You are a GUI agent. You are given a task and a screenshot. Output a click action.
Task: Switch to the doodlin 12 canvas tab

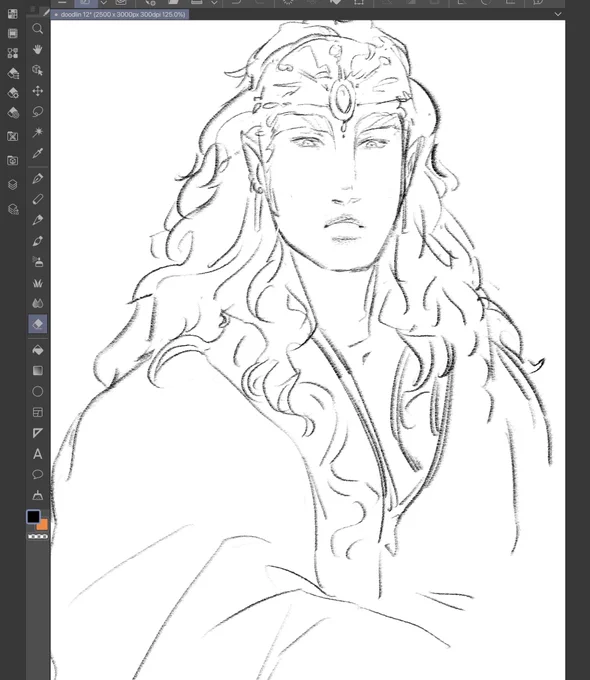click(x=120, y=14)
